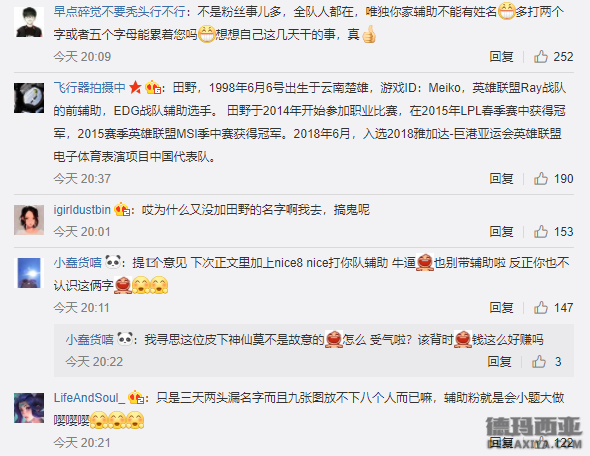This screenshot has width=590, height=456.
Task: Open igirldustbin username link
Action: [82, 210]
